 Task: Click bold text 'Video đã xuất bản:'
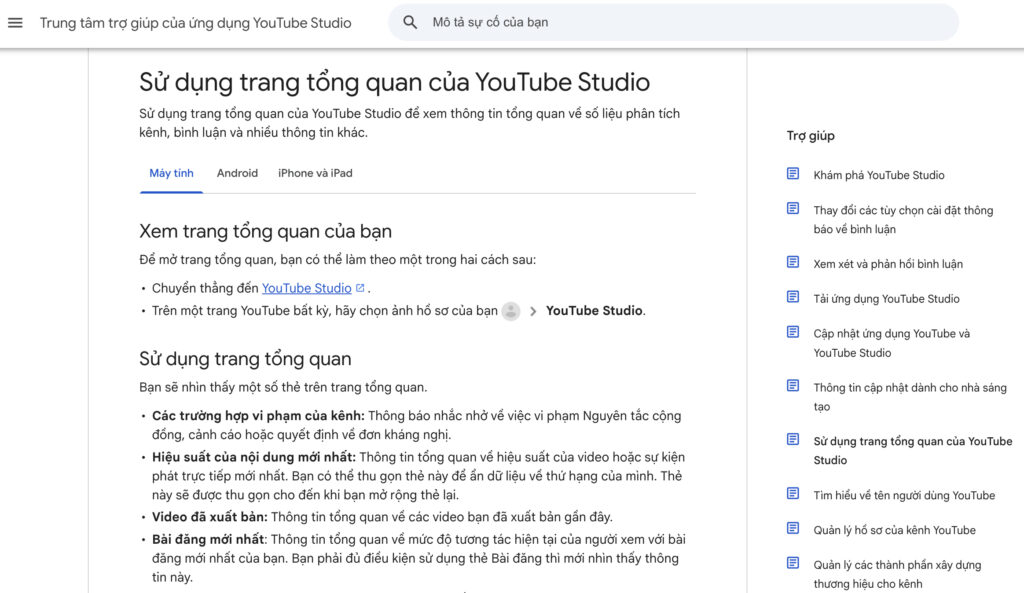pyautogui.click(x=210, y=517)
